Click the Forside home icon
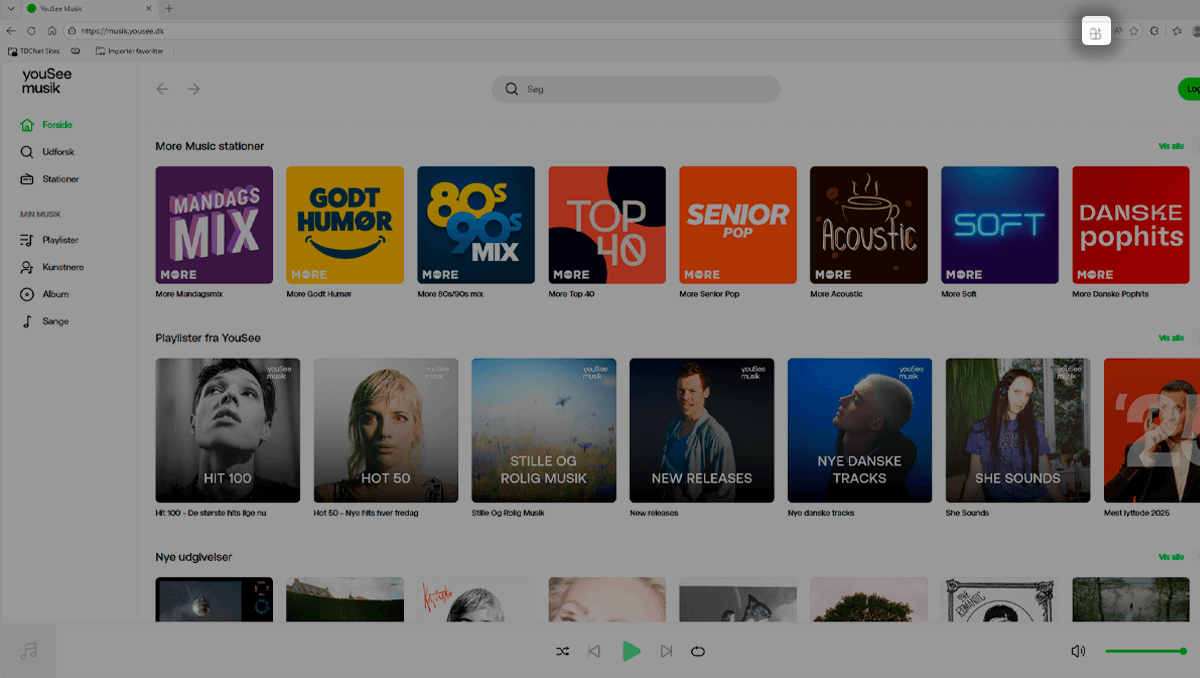Image resolution: width=1200 pixels, height=678 pixels. click(x=28, y=124)
